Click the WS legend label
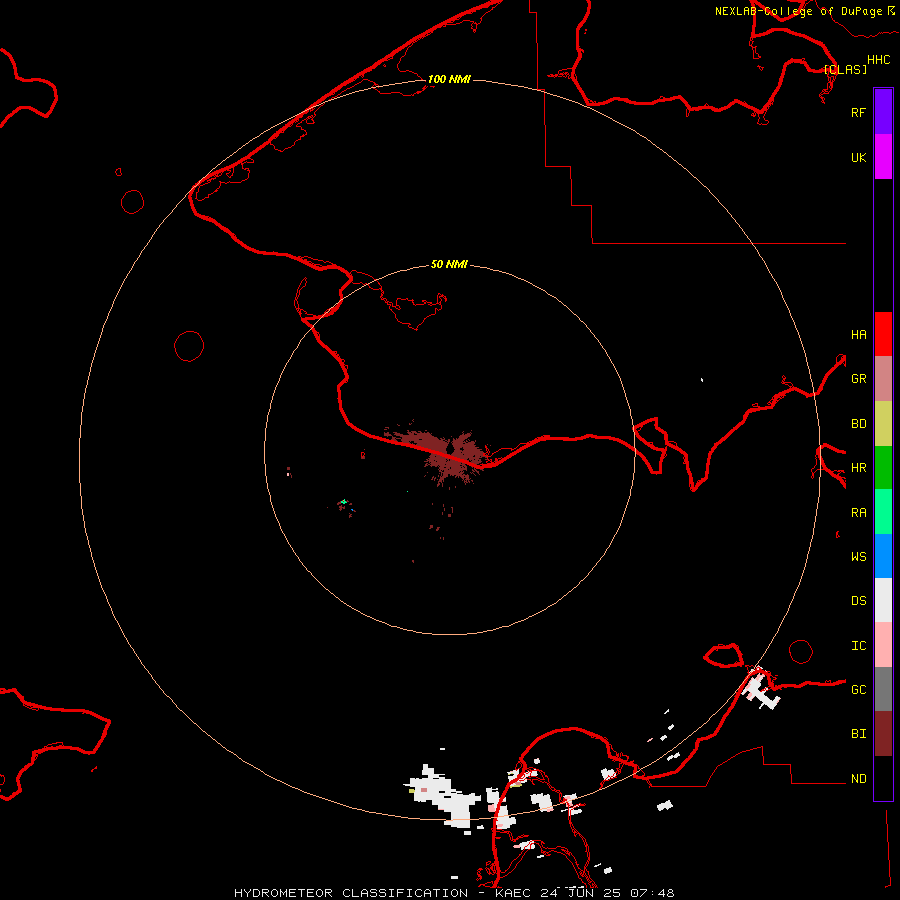This screenshot has height=900, width=900. tap(858, 556)
